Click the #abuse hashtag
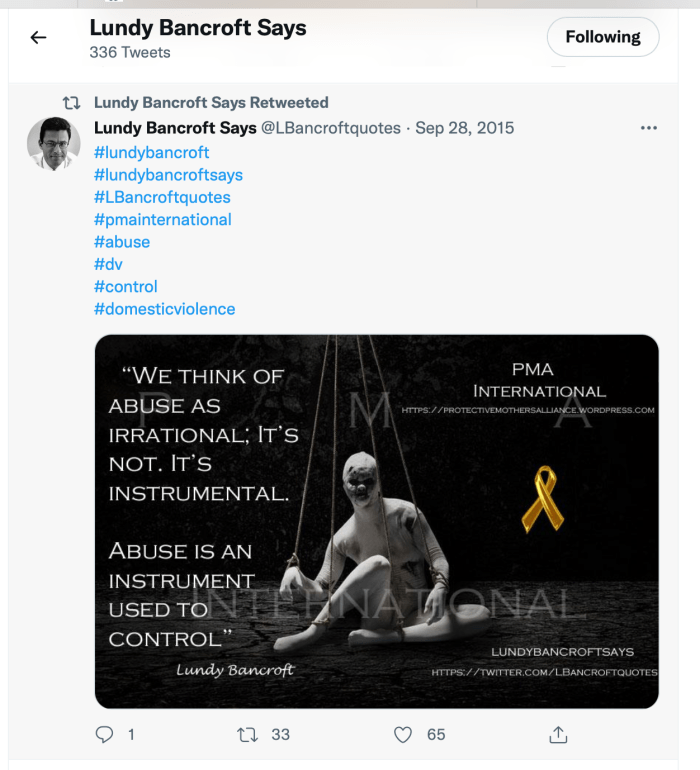This screenshot has width=700, height=770. tap(122, 242)
